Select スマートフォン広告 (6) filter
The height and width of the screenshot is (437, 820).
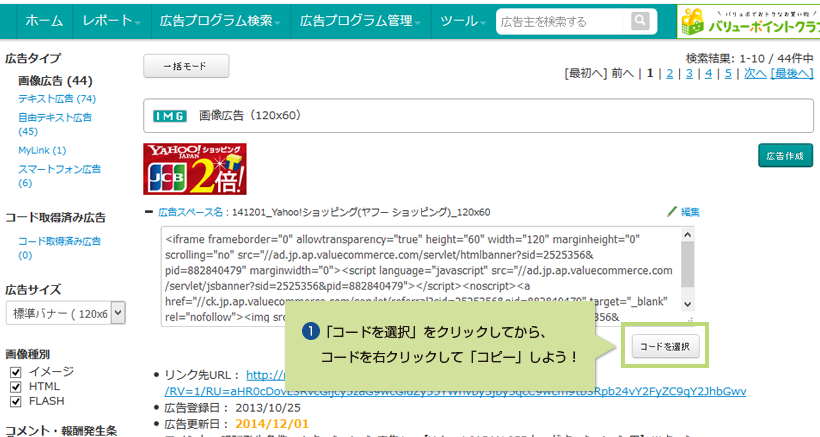[x=60, y=176]
